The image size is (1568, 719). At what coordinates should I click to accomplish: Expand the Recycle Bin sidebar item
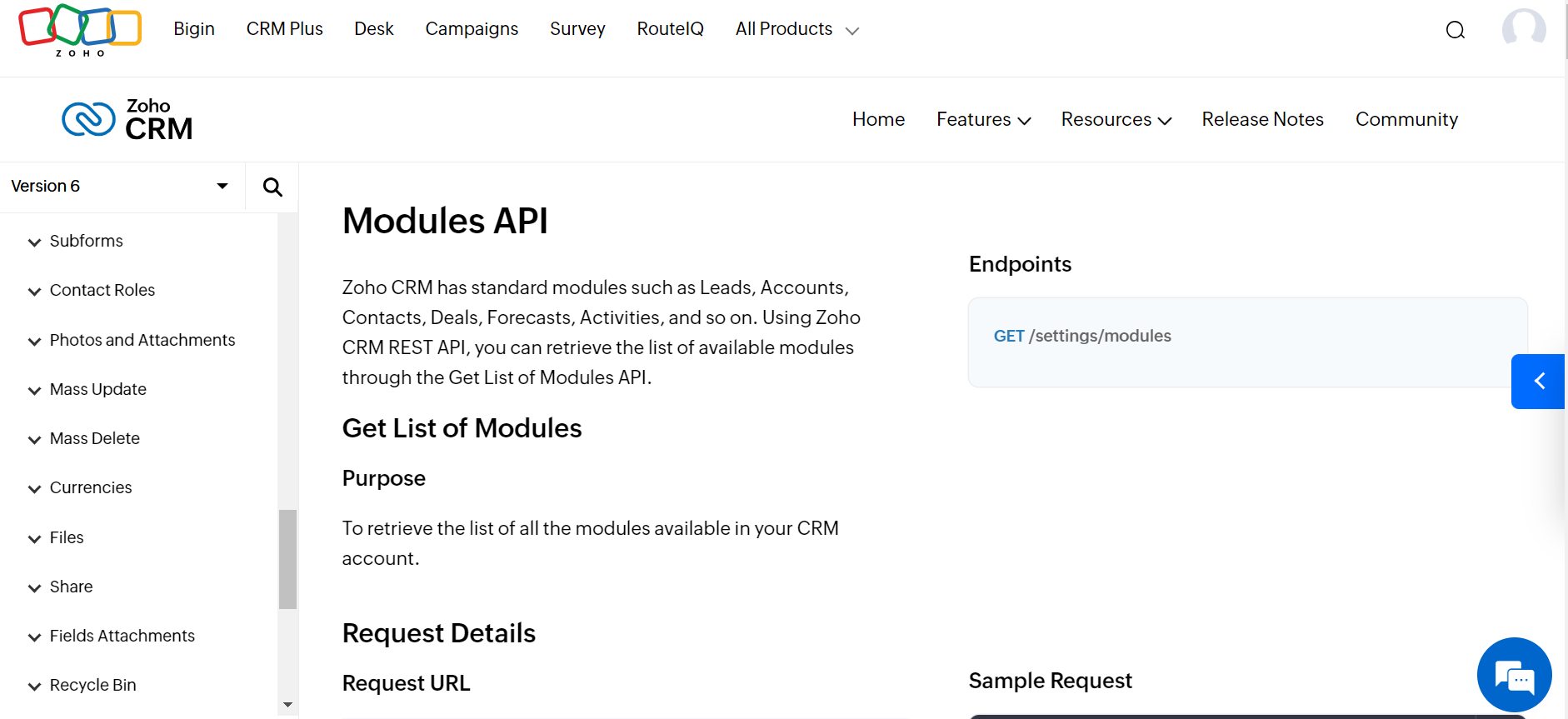(34, 686)
